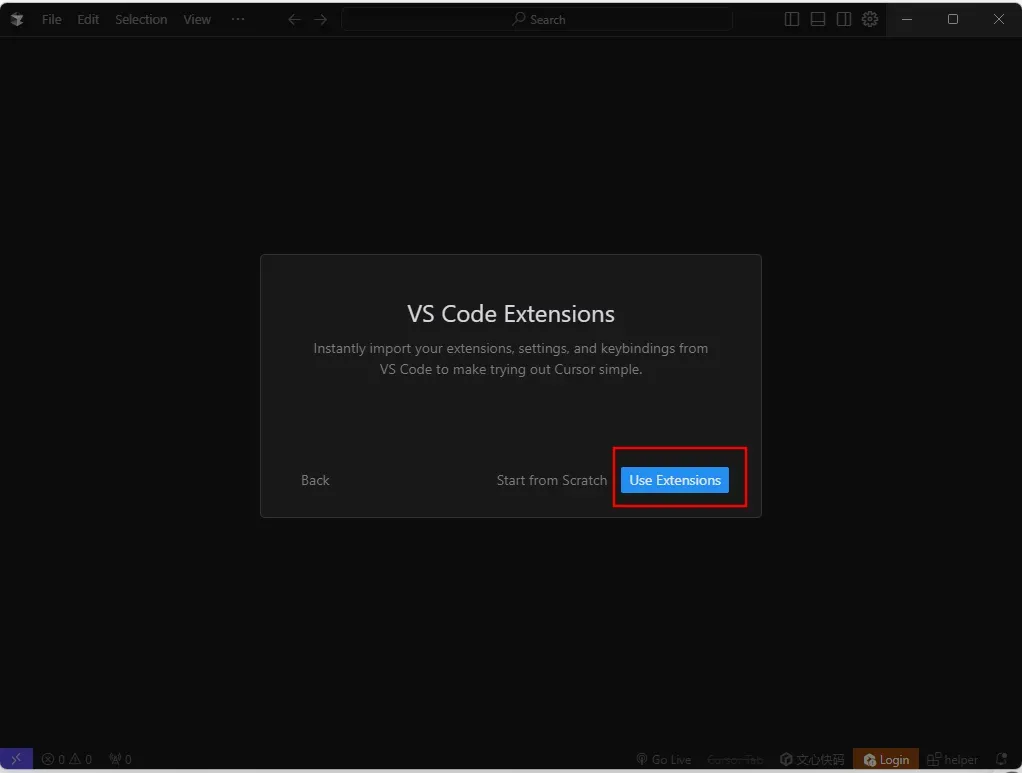Click the ports forwarded indicator showing 0
Viewport: 1022px width, 773px height.
[120, 759]
